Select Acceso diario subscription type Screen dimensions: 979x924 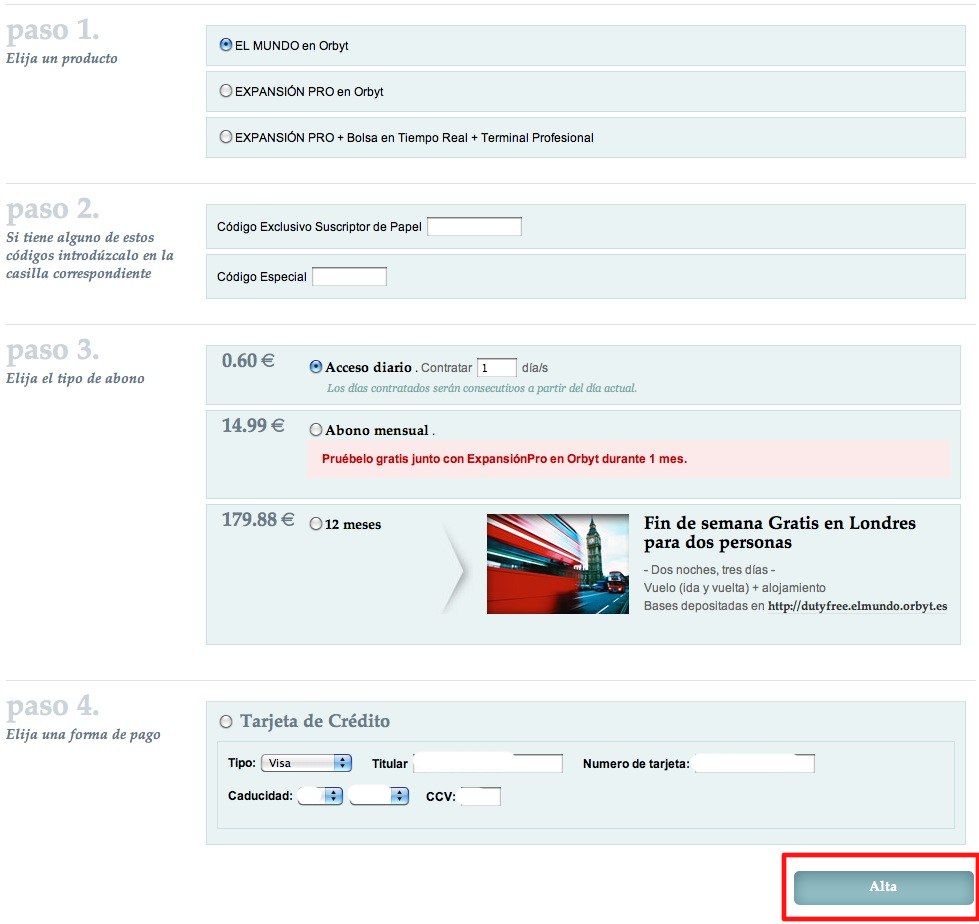(x=316, y=366)
